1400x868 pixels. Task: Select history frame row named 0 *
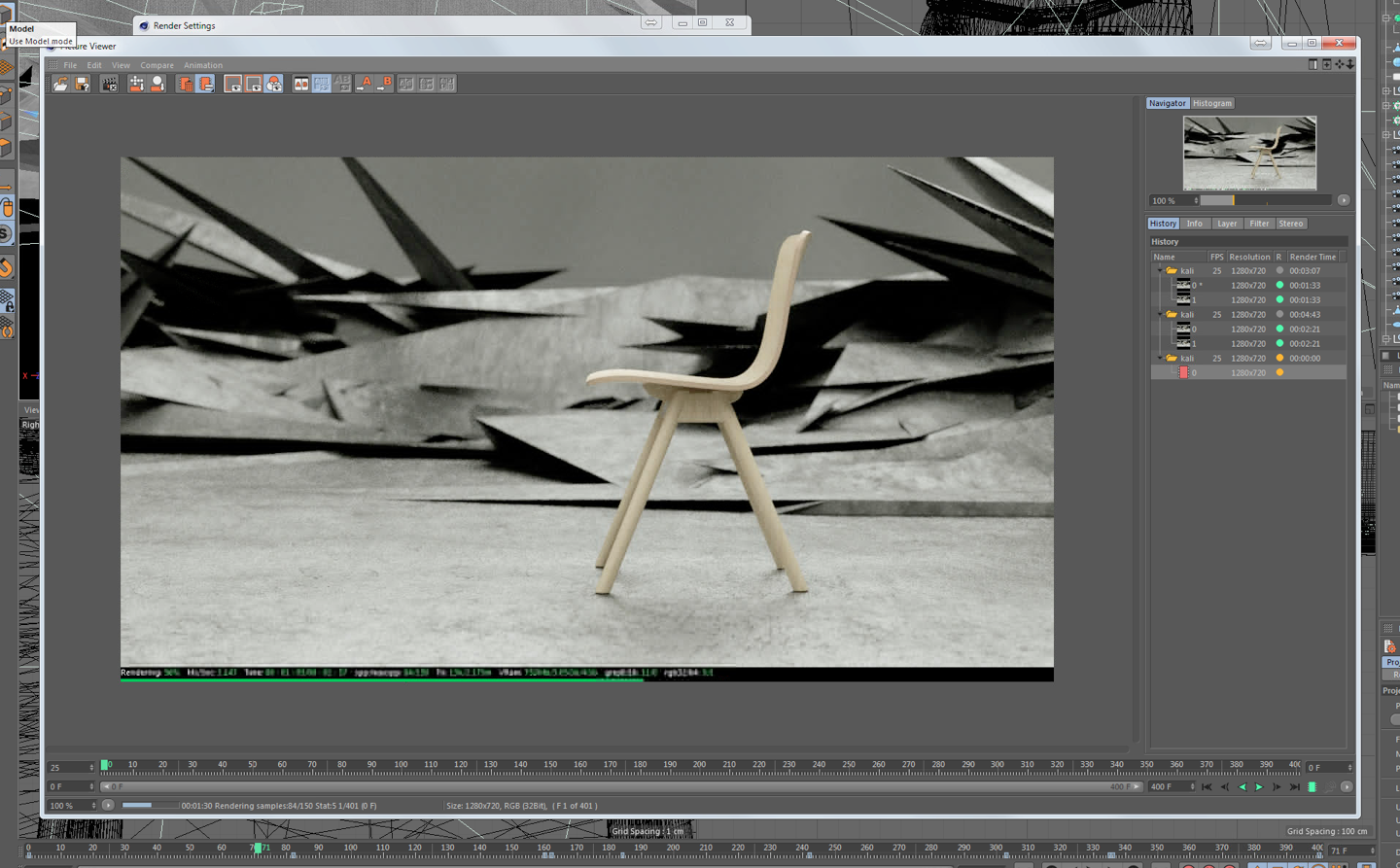pyautogui.click(x=1248, y=285)
